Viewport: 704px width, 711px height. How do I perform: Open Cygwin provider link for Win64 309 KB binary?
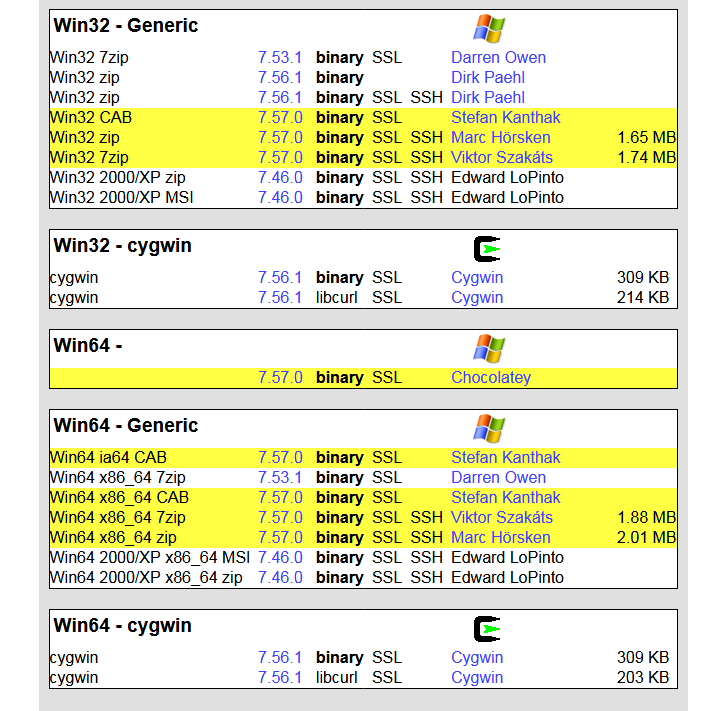(x=477, y=657)
